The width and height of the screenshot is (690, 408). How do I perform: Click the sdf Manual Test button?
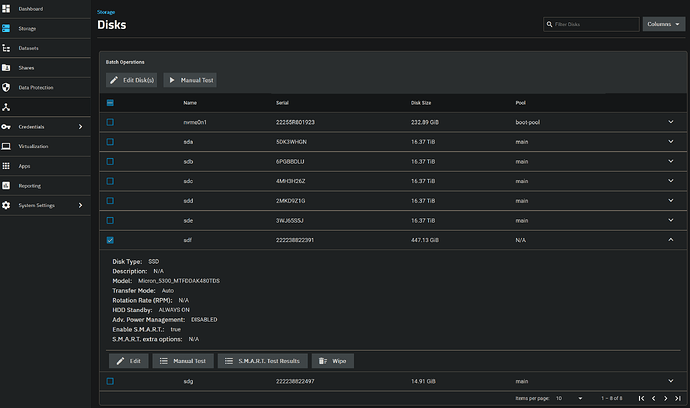tap(183, 361)
